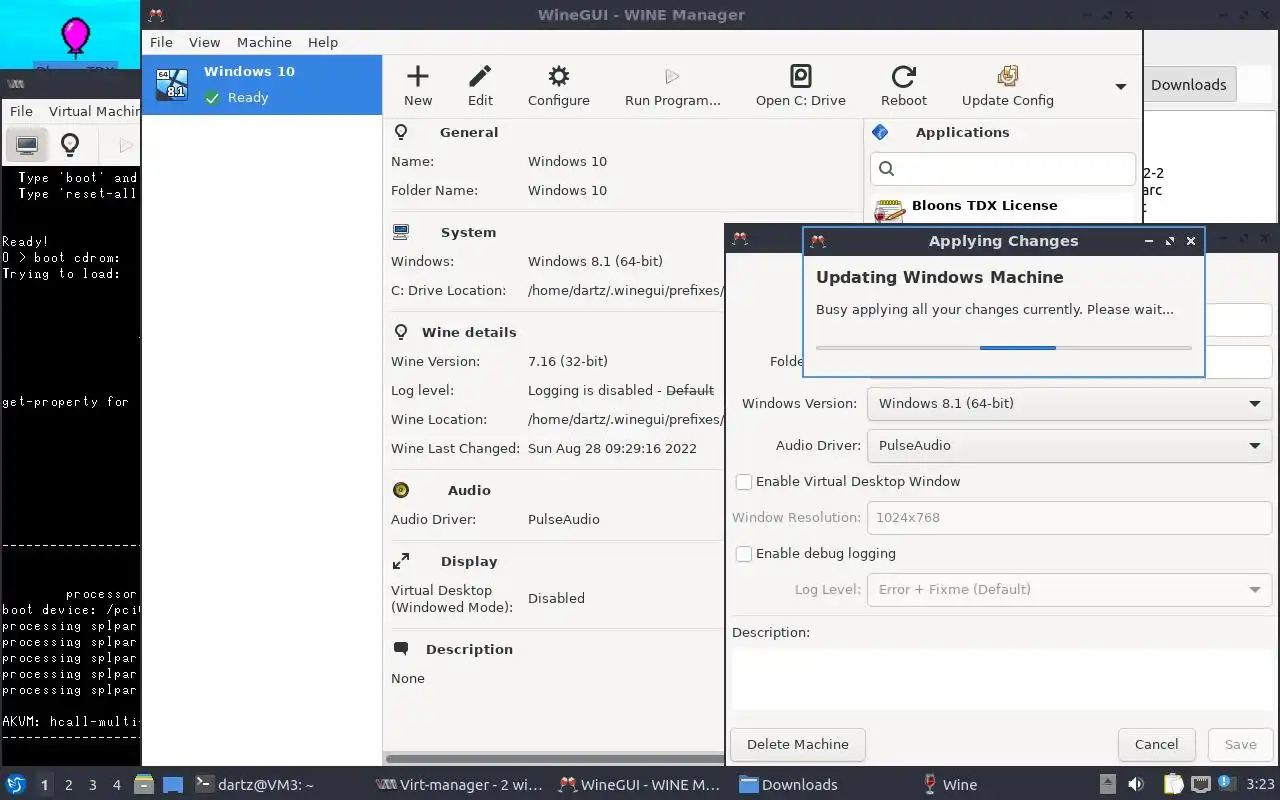Viewport: 1280px width, 800px height.
Task: Open the Bloons TDX balloon desktop icon
Action: 76,40
